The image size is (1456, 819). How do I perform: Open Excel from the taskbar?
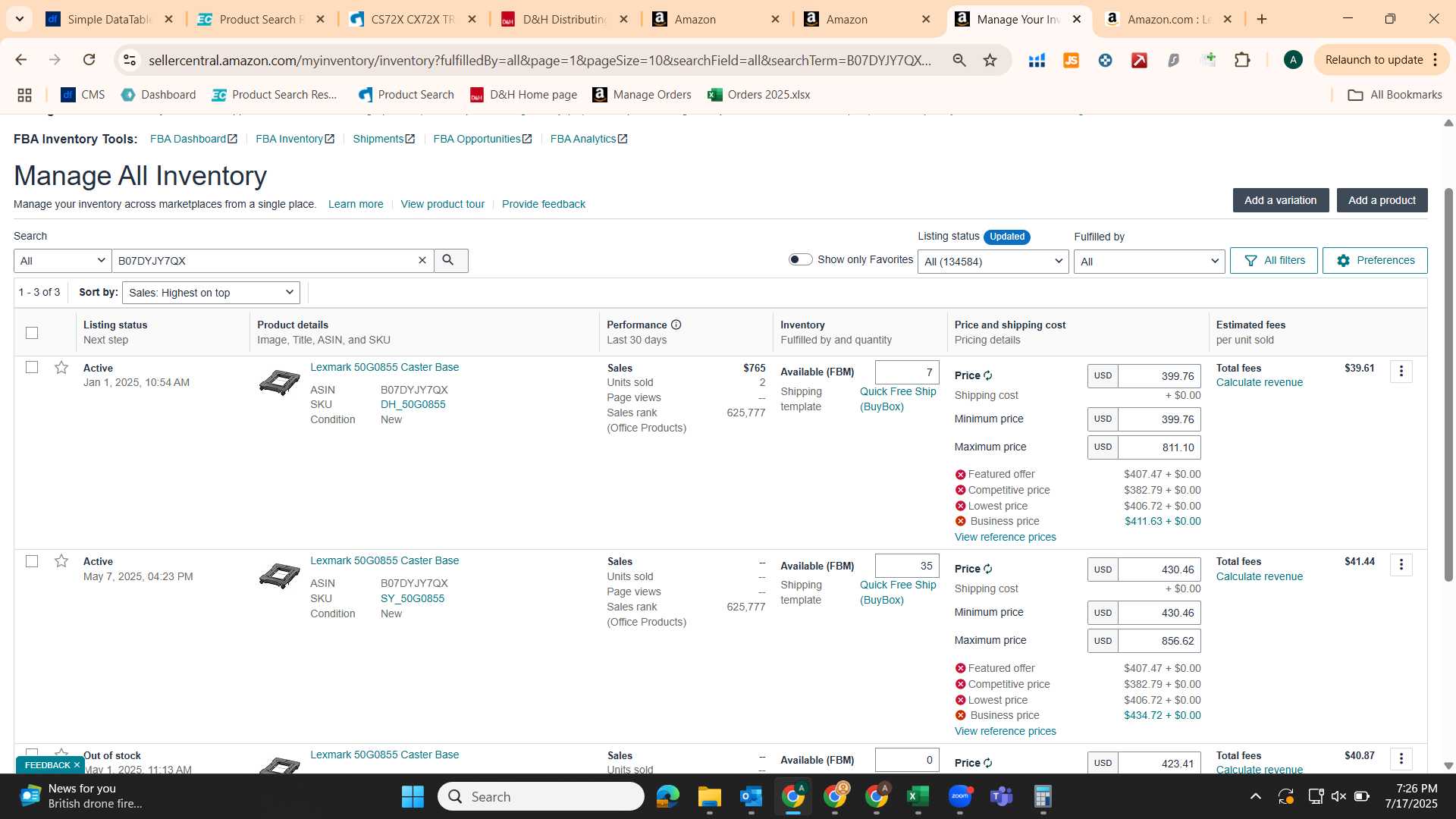[x=918, y=796]
